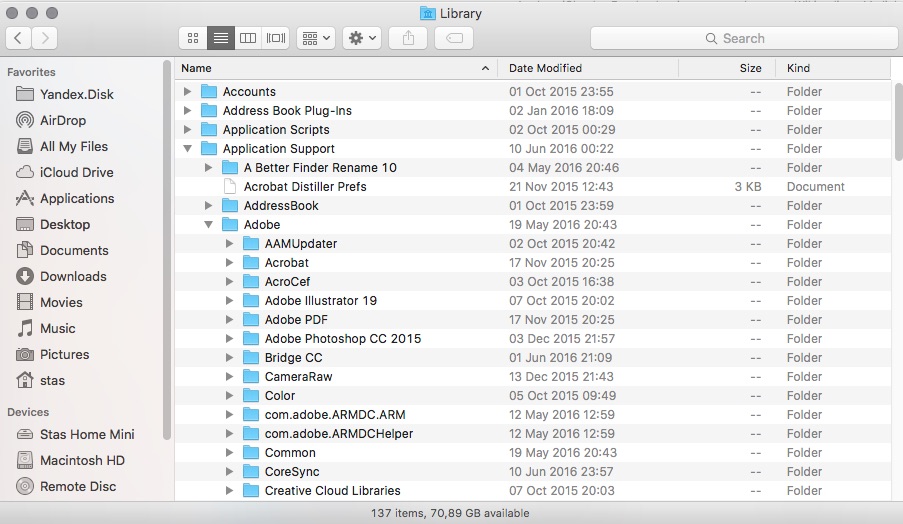The width and height of the screenshot is (903, 524).
Task: Select the Creative Cloud Libraries folder
Action: tap(533, 491)
